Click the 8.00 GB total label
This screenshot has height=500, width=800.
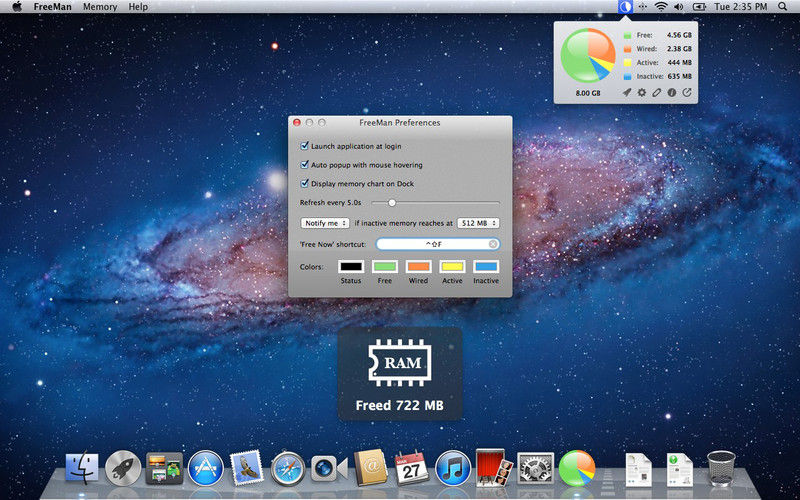pos(588,93)
